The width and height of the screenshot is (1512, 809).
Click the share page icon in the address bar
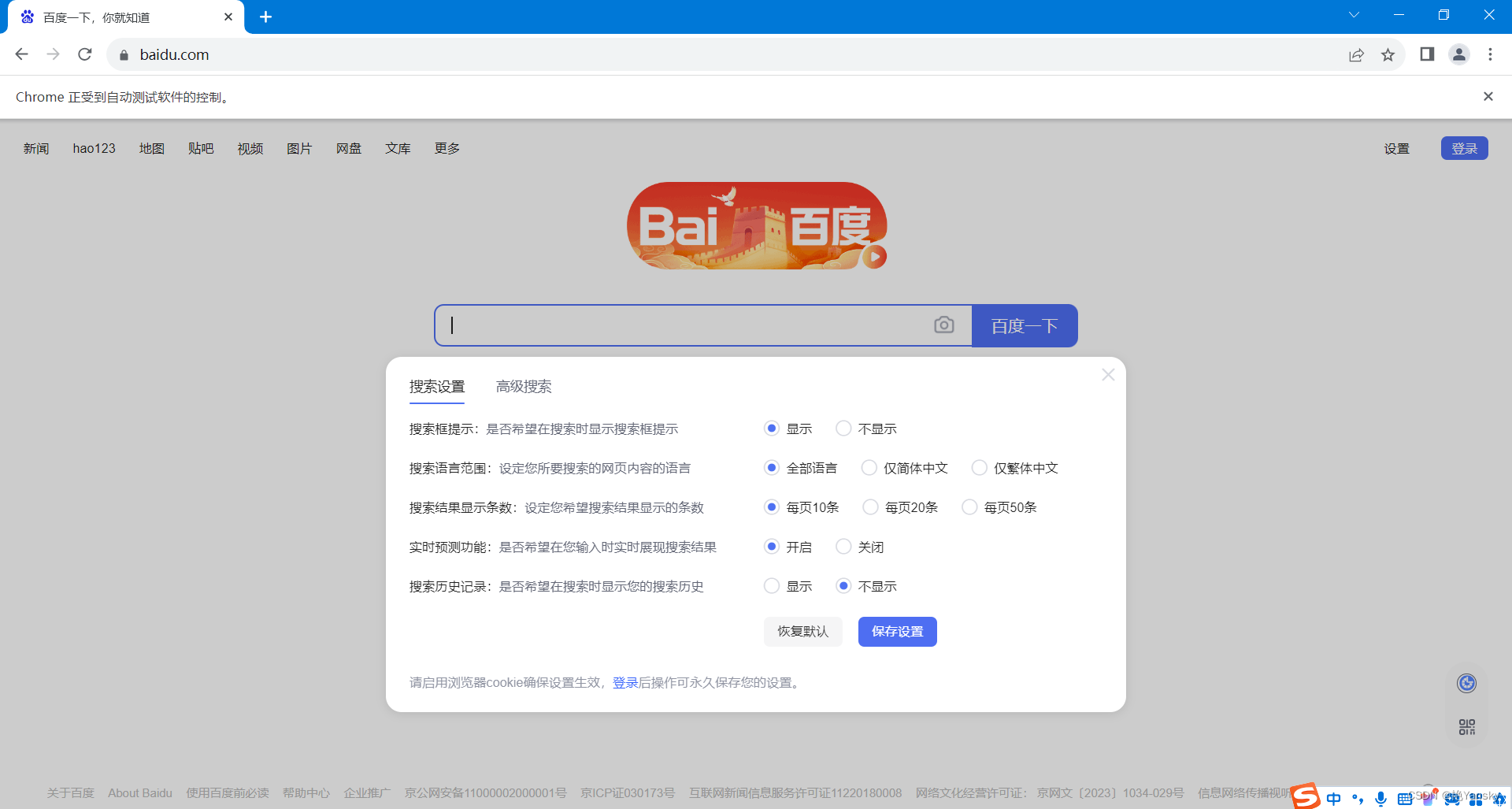1356,54
